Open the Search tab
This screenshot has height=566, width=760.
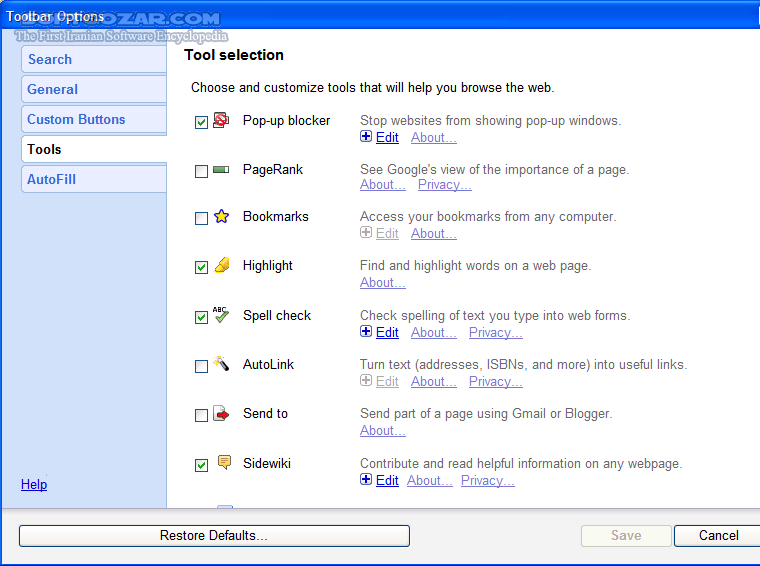(94, 59)
